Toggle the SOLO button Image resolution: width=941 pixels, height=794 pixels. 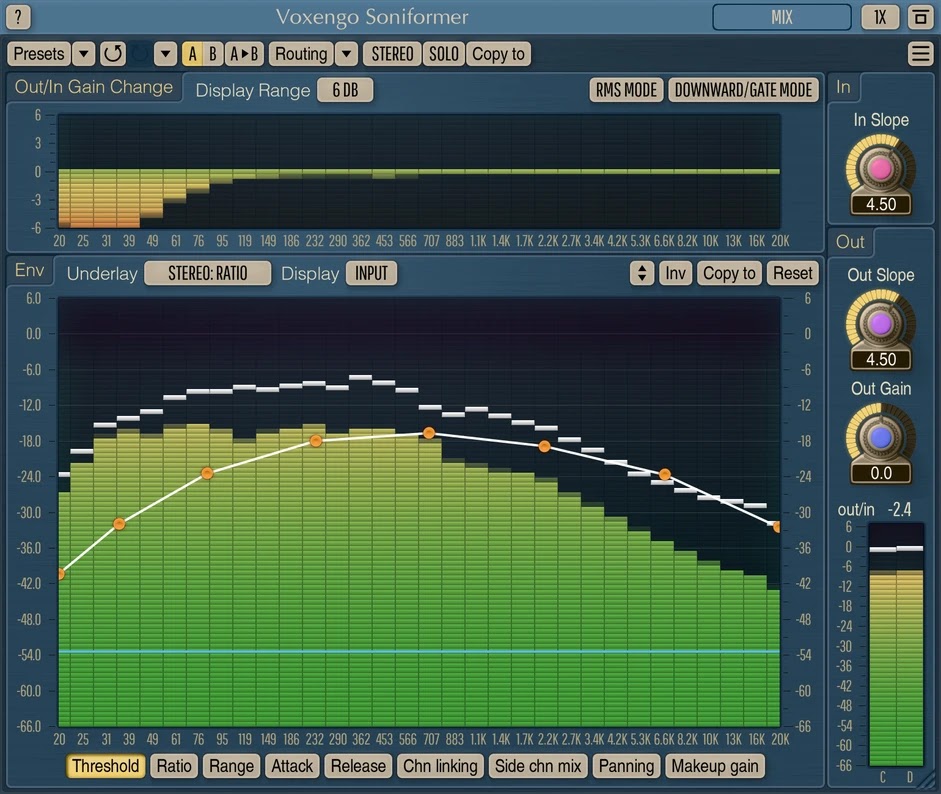point(443,54)
